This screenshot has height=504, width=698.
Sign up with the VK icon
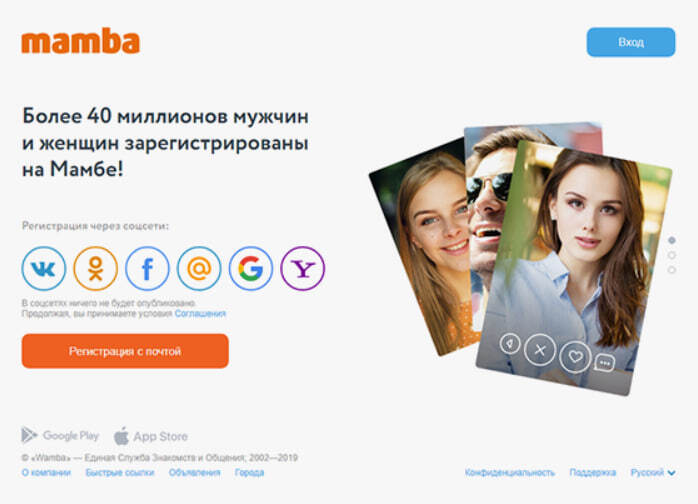pos(44,268)
